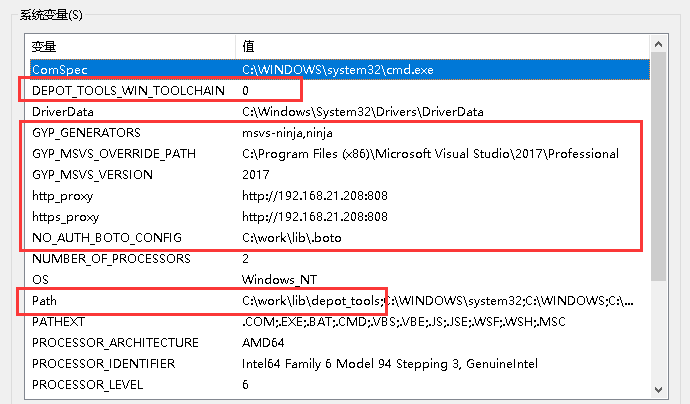Click the scrollbar up arrow

(x=658, y=44)
